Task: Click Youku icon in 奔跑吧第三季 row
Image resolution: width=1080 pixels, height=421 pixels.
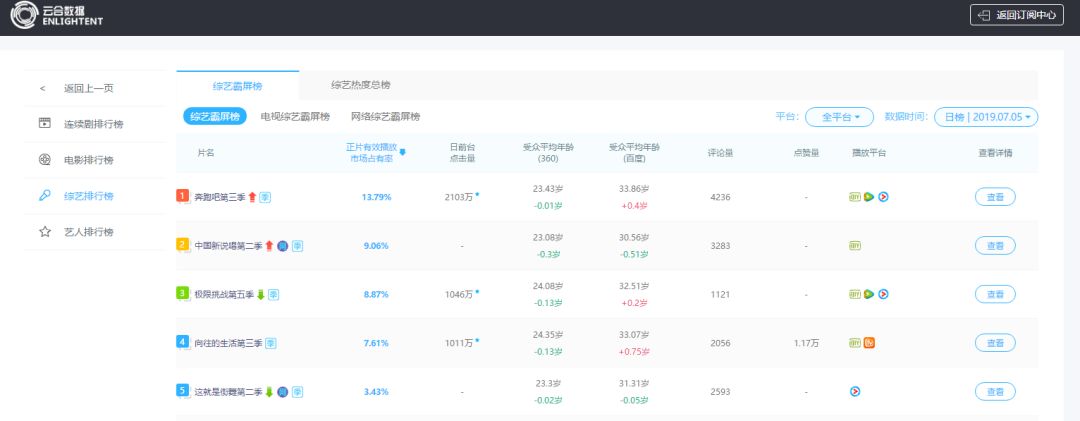Action: (x=883, y=197)
